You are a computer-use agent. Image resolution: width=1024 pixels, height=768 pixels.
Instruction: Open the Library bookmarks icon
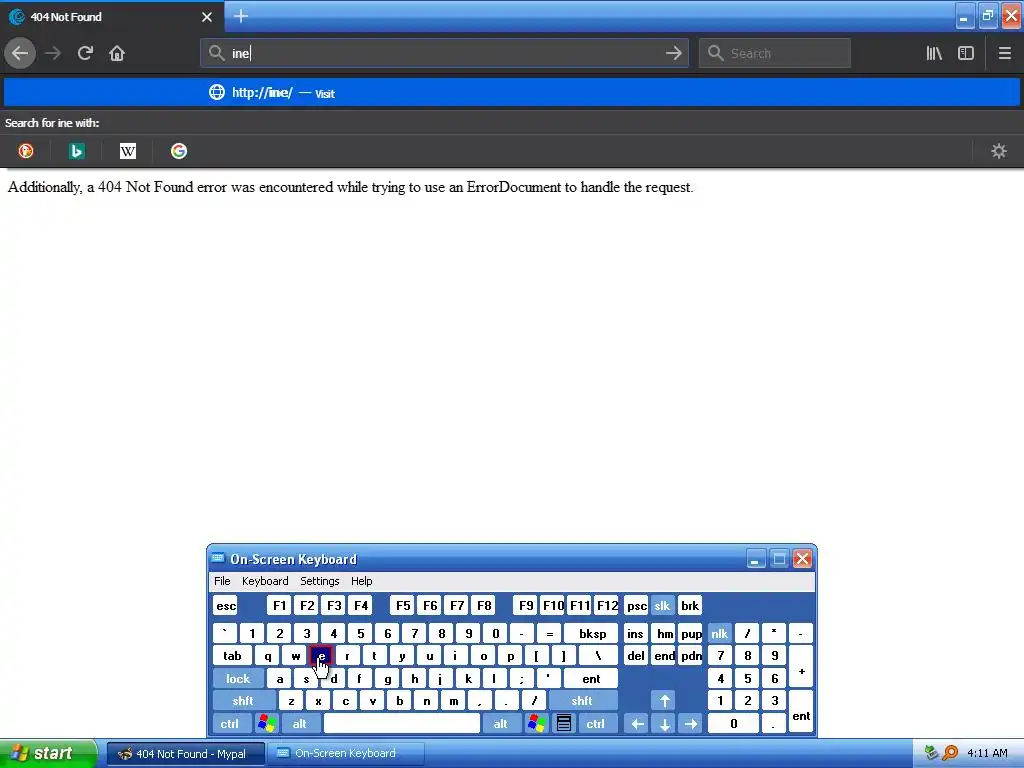pyautogui.click(x=934, y=53)
